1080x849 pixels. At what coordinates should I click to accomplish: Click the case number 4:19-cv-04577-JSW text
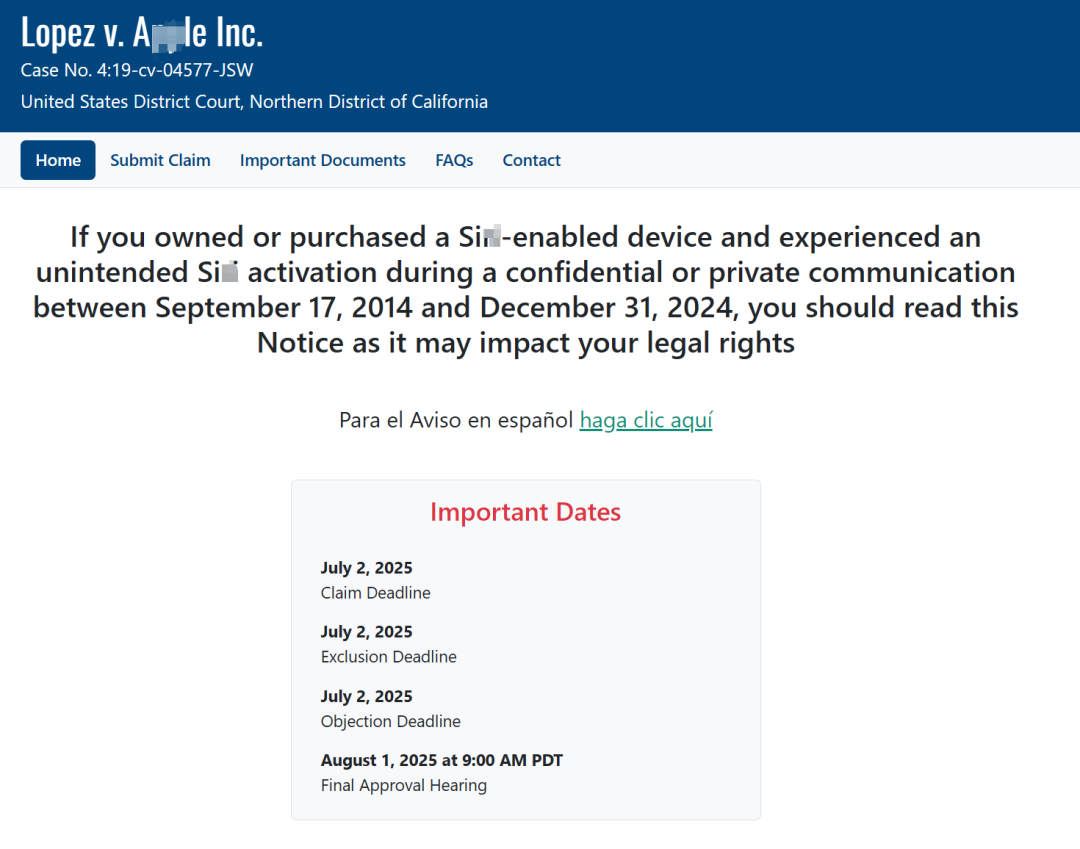click(137, 70)
